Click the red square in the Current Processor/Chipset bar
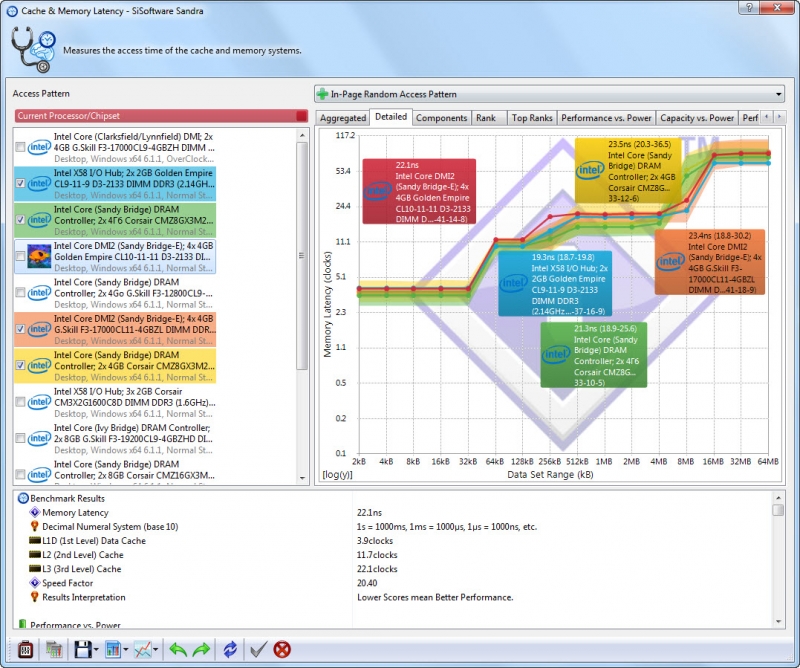This screenshot has width=800, height=668. pyautogui.click(x=302, y=116)
